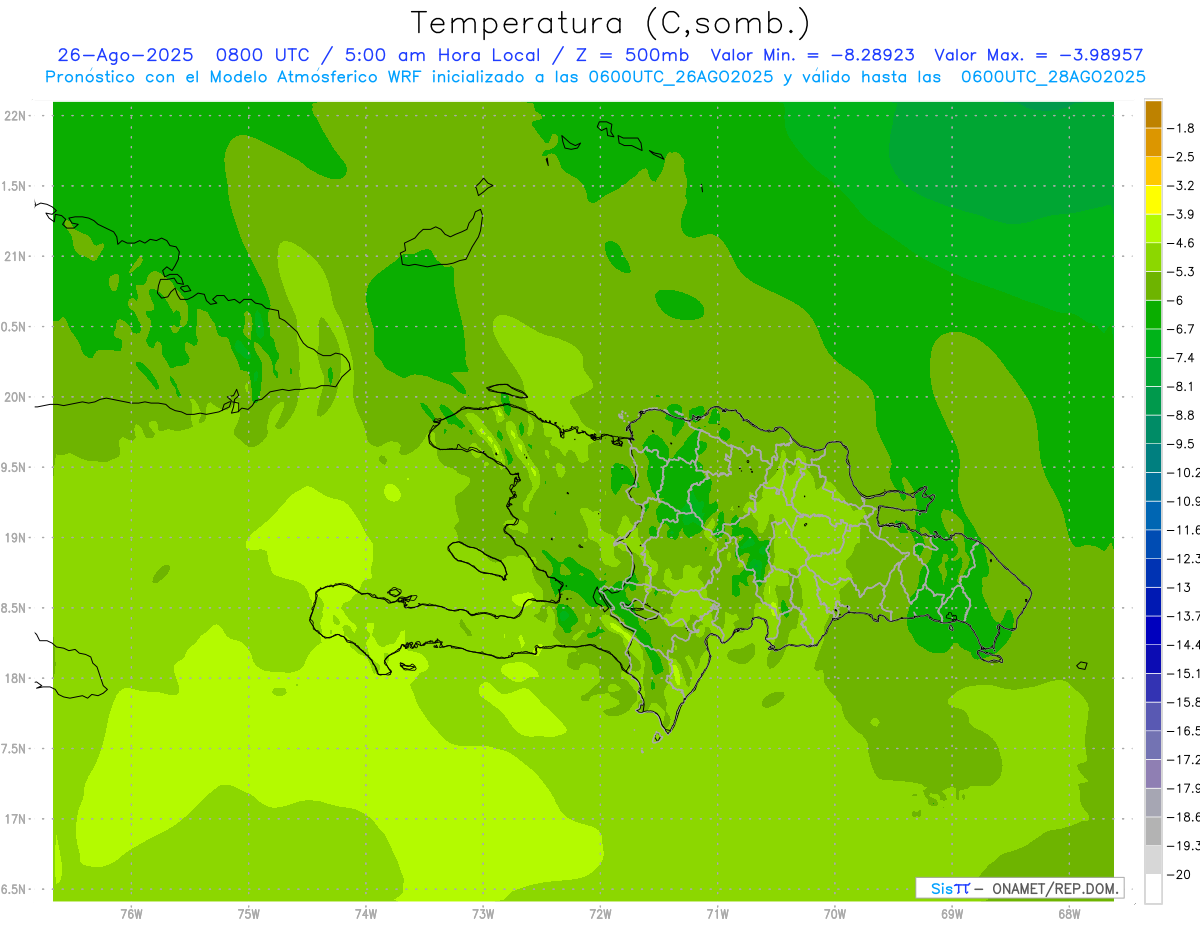1200x927 pixels.
Task: Pick the green swatch between -6 and -6.7
Action: [1153, 315]
